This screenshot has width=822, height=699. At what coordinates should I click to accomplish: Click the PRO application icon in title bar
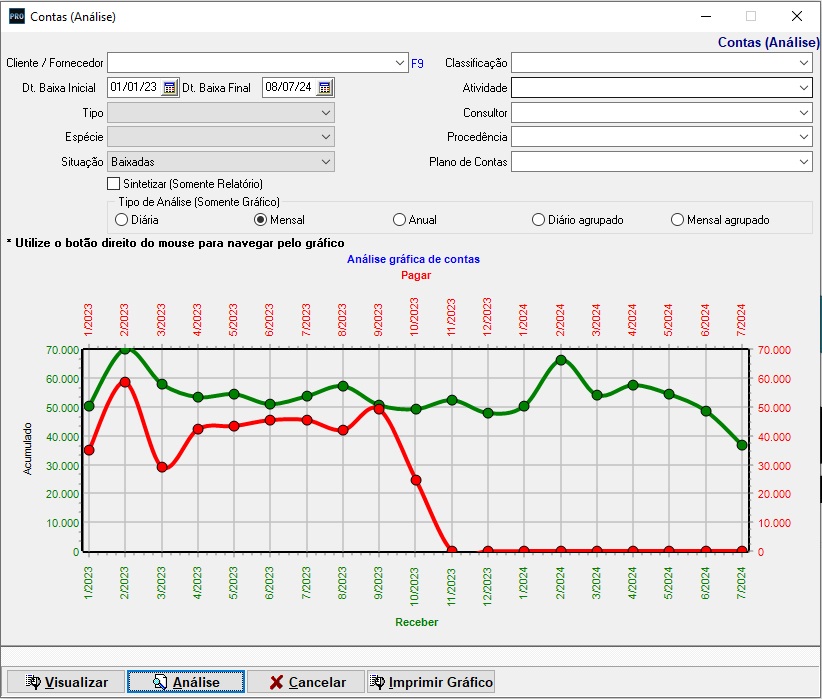tap(16, 16)
